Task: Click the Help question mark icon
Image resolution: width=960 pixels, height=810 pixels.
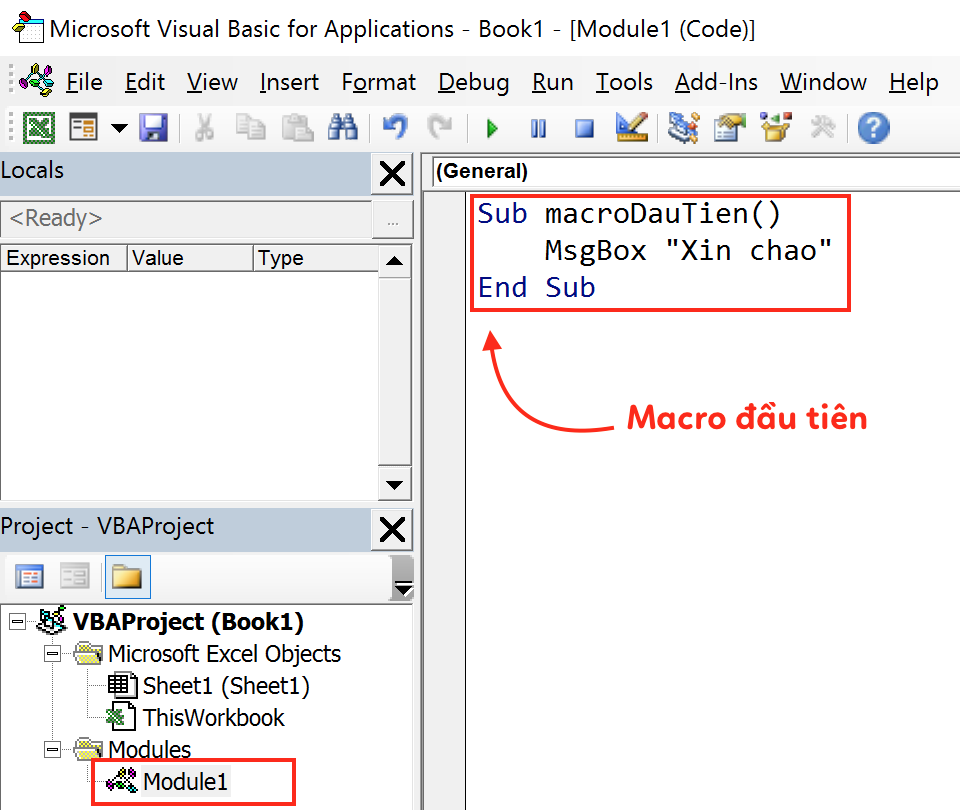Action: coord(873,128)
